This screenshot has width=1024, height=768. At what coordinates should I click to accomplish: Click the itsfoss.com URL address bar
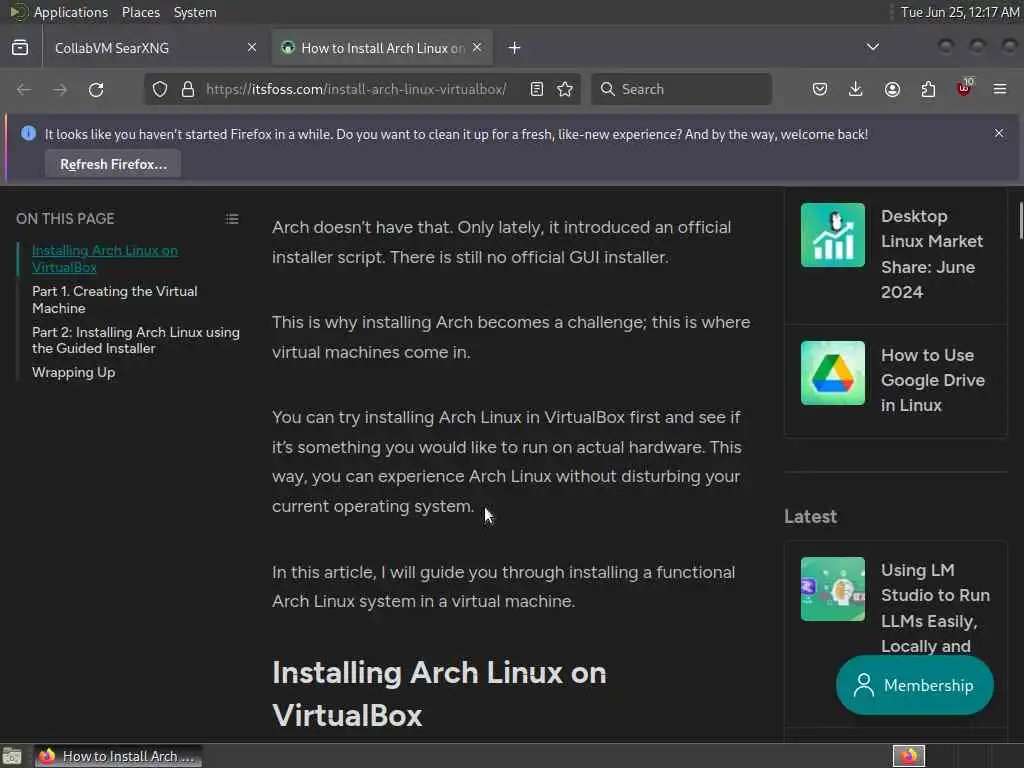pyautogui.click(x=356, y=89)
